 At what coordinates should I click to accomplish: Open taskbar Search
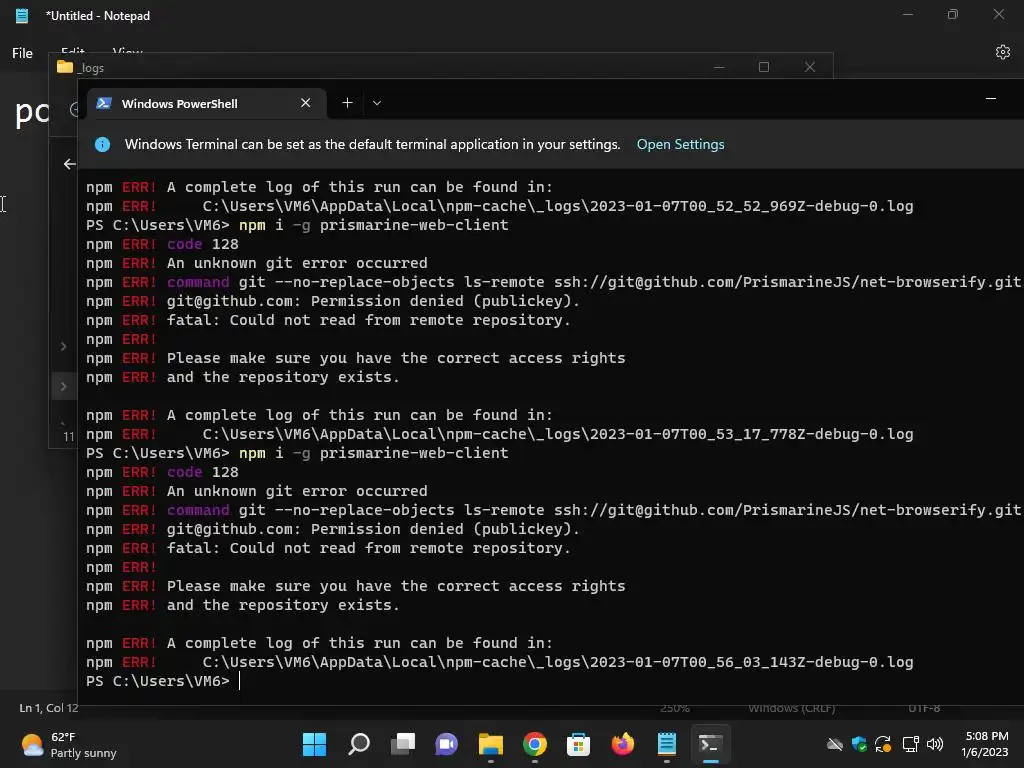coord(359,744)
